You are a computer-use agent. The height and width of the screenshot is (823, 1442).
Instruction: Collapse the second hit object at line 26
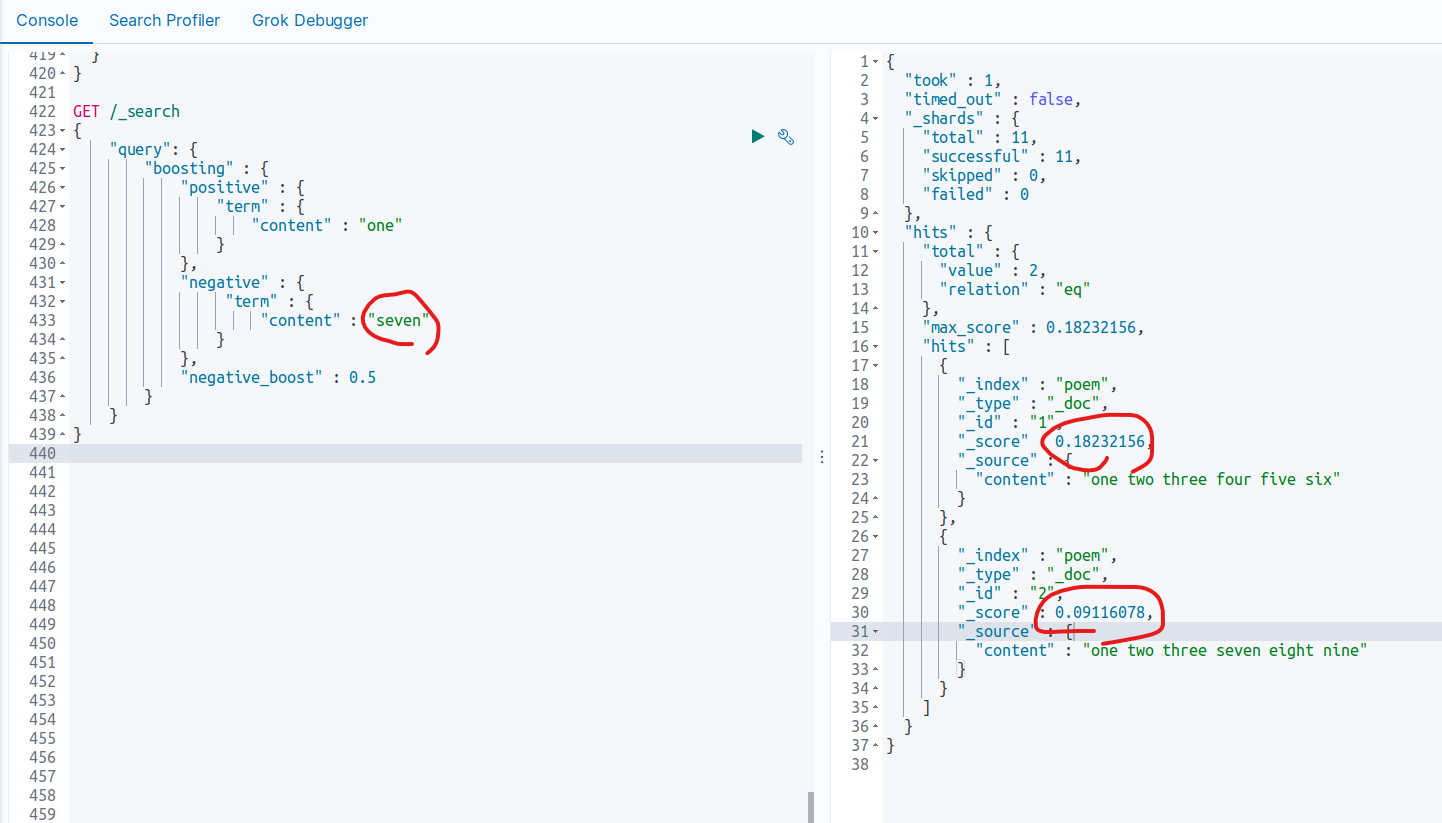[x=876, y=537]
